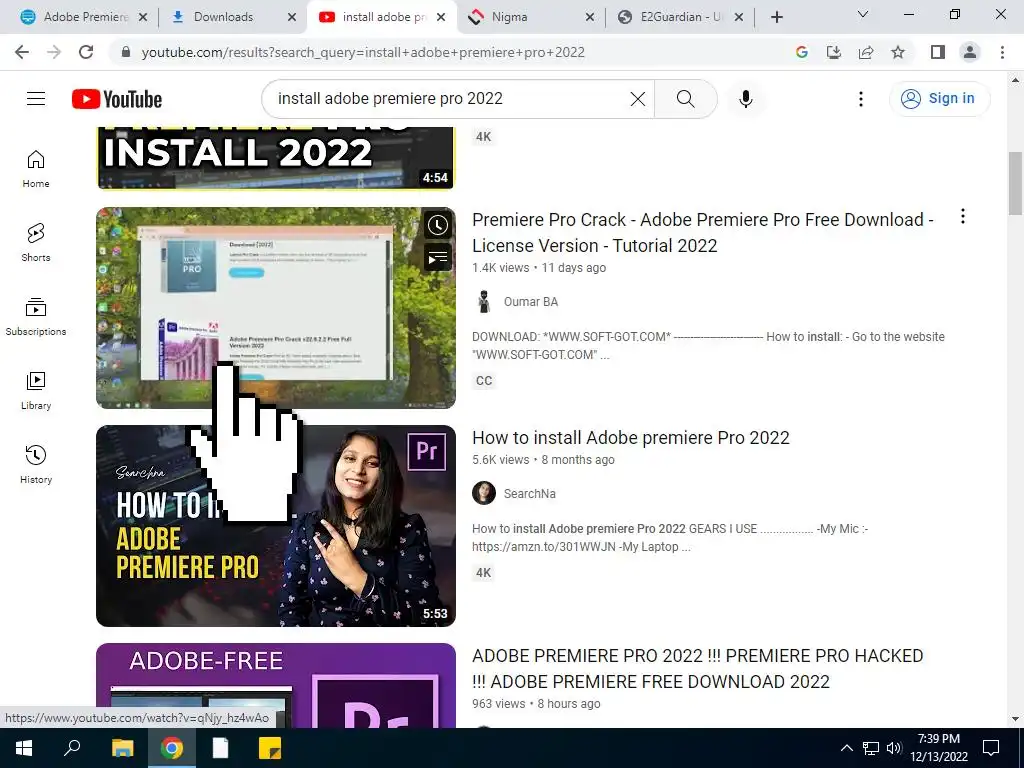
Task: Close the Nigma tab
Action: [590, 17]
